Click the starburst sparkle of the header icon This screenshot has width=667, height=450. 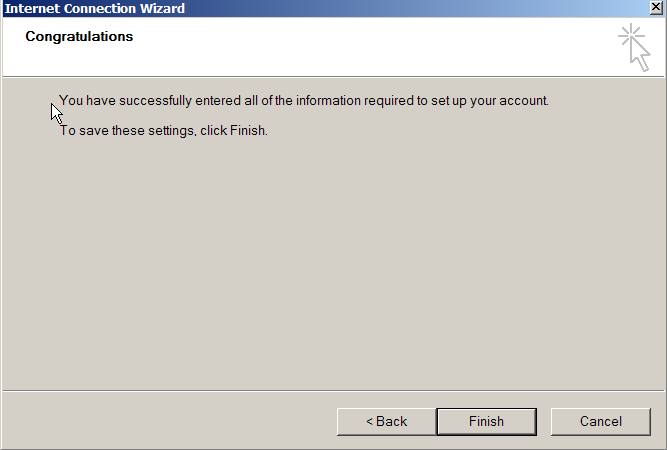tap(630, 35)
